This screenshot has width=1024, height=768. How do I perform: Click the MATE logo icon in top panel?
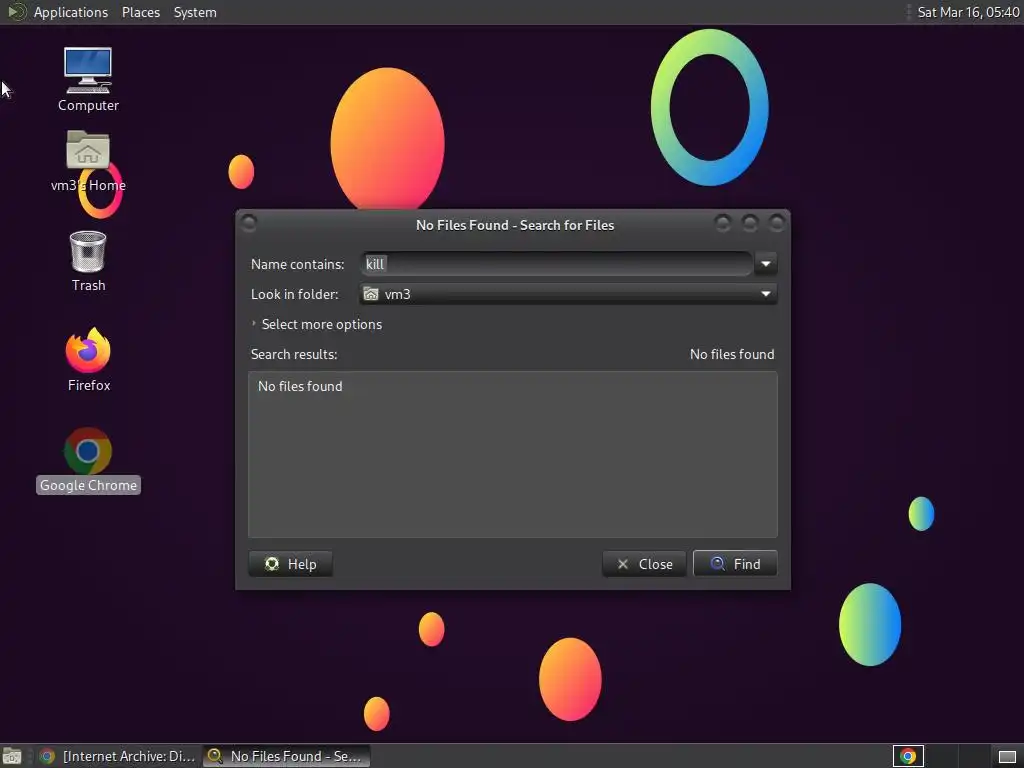tap(16, 12)
